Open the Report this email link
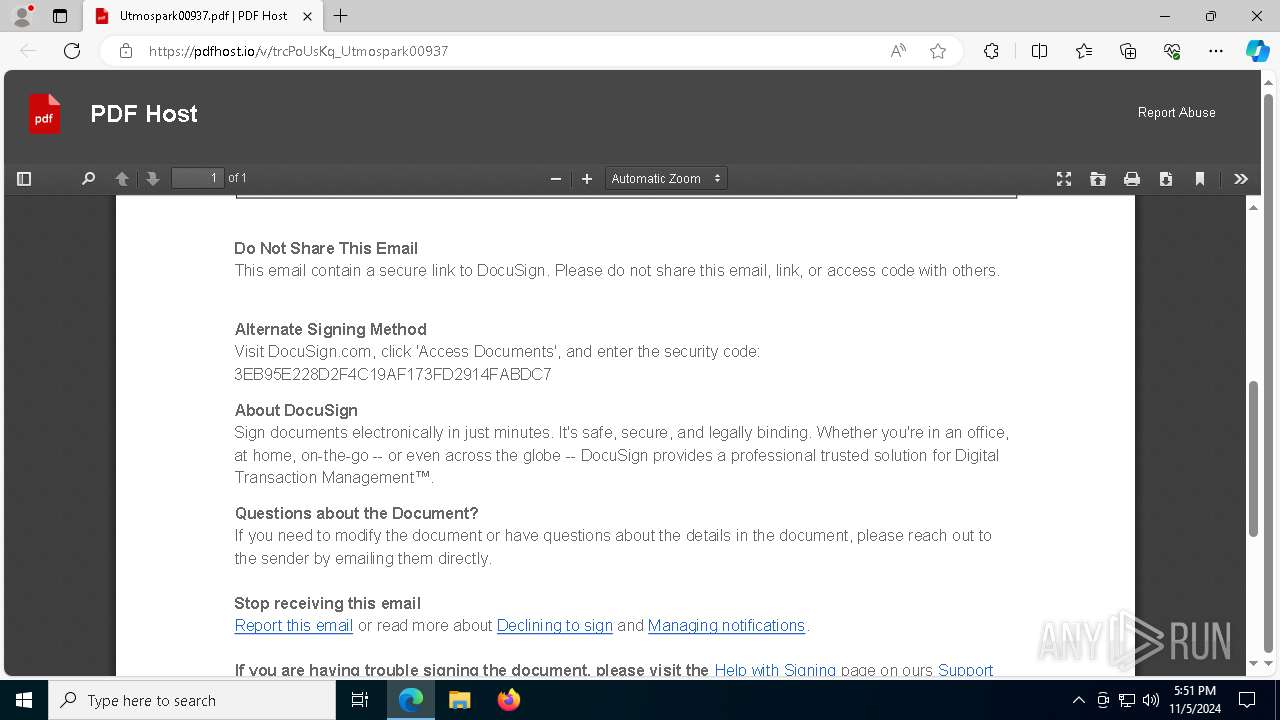 click(x=294, y=626)
